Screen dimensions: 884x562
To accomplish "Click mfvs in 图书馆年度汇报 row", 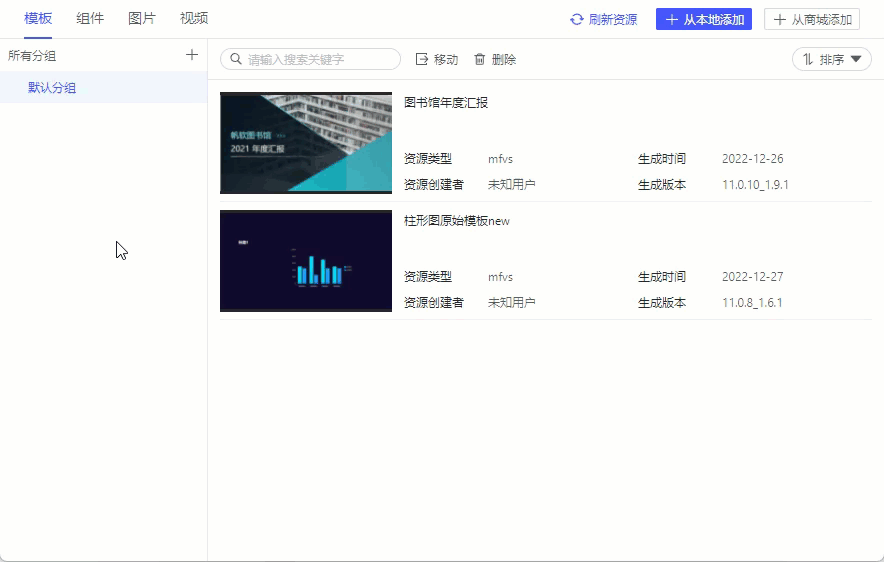I will tap(500, 159).
